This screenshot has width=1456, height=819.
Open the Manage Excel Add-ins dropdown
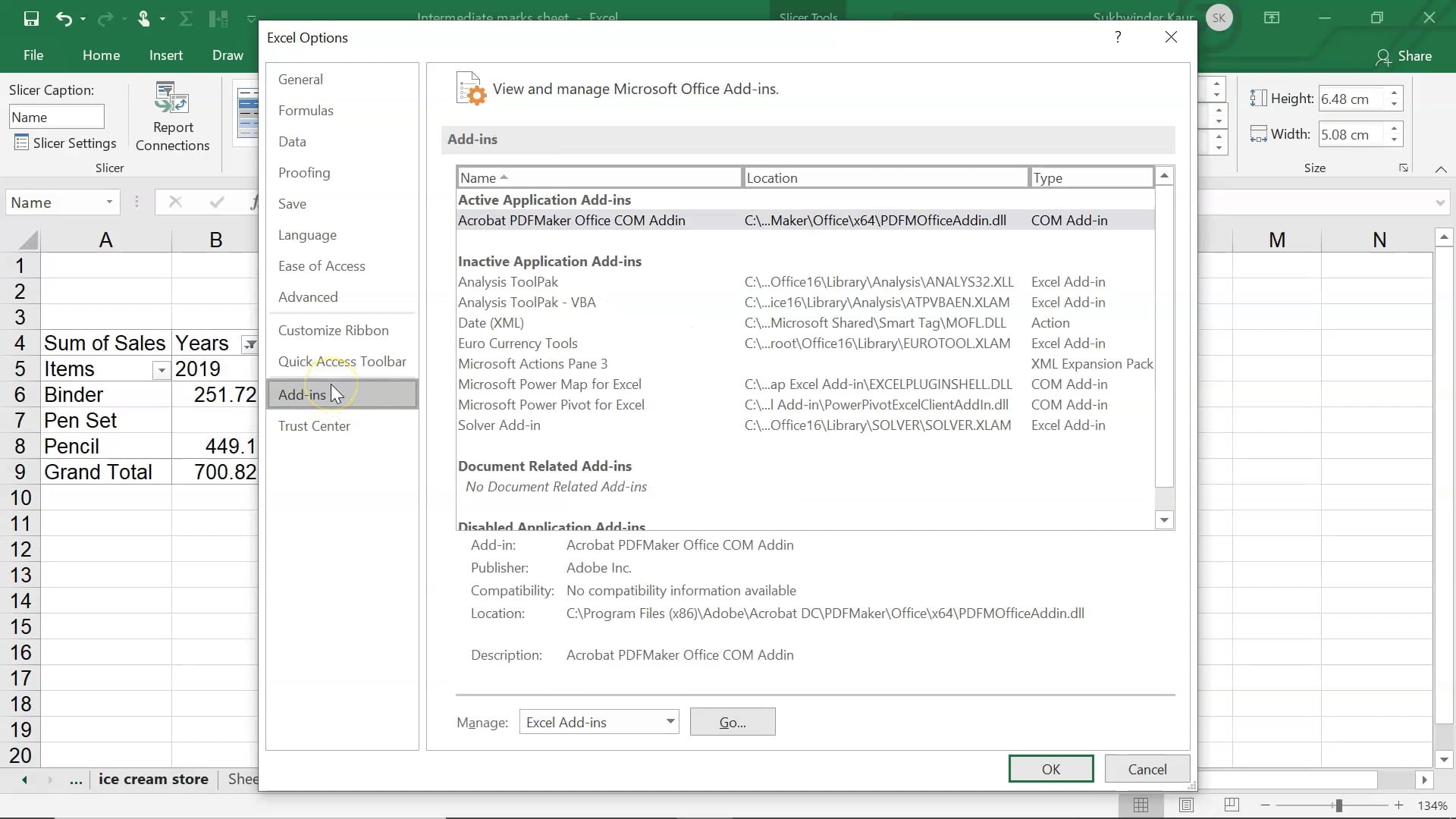(x=599, y=722)
